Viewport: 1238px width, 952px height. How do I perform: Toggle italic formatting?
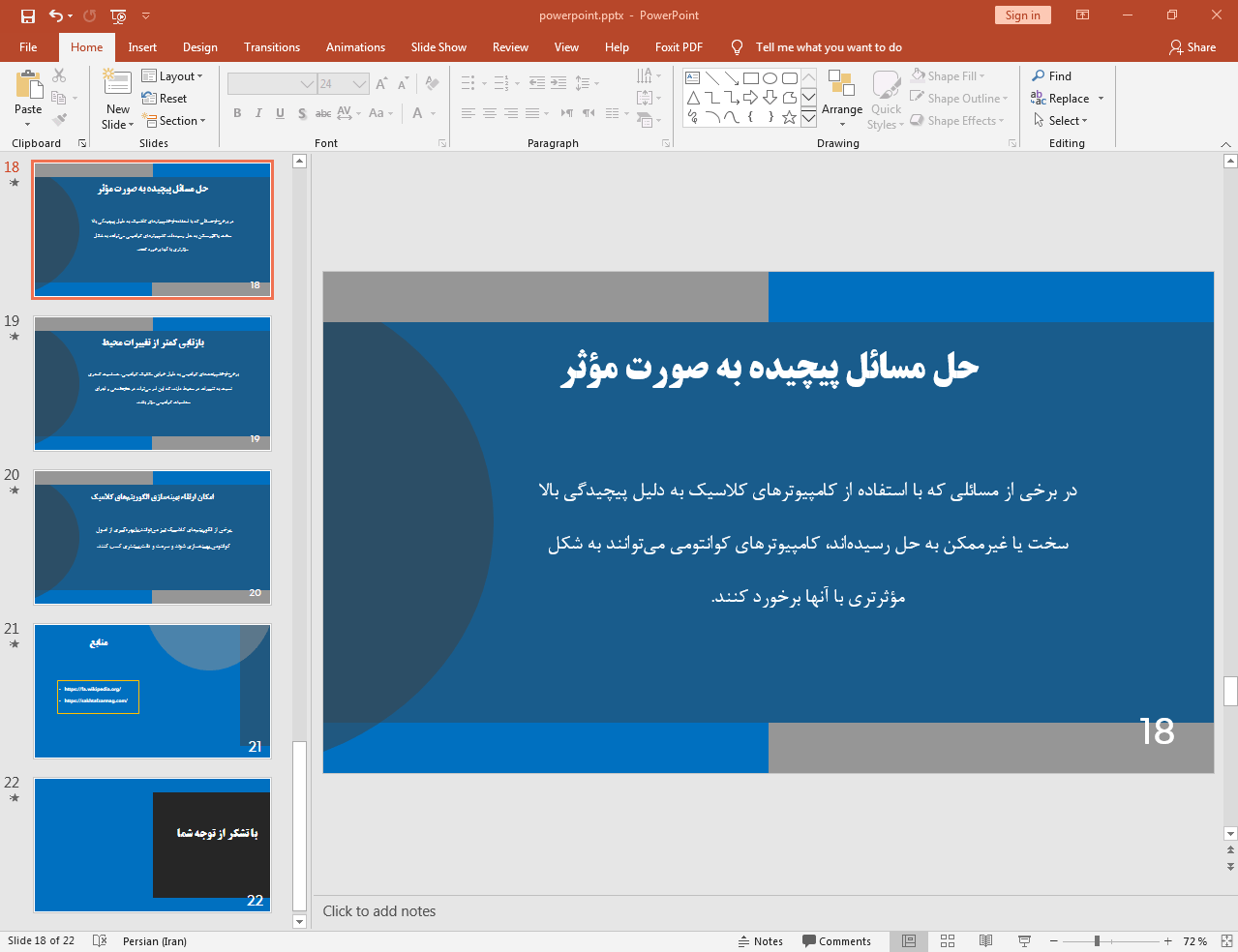(x=258, y=113)
